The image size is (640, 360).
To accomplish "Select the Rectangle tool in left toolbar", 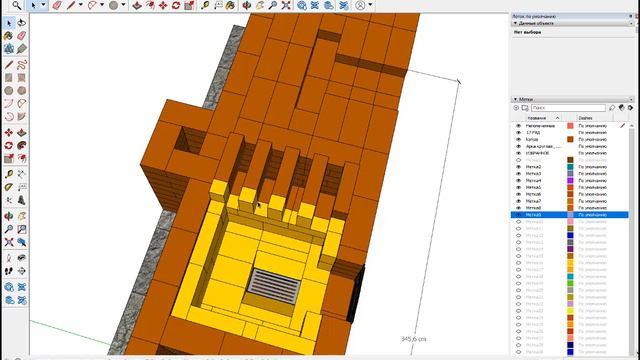I will 9,78.
